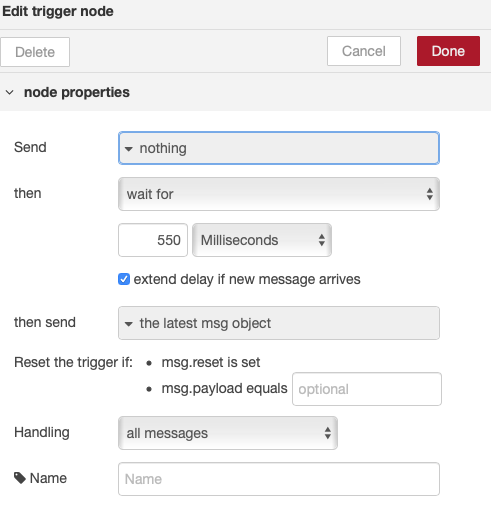Collapse node properties using the chevron icon
The height and width of the screenshot is (522, 491).
pos(10,92)
